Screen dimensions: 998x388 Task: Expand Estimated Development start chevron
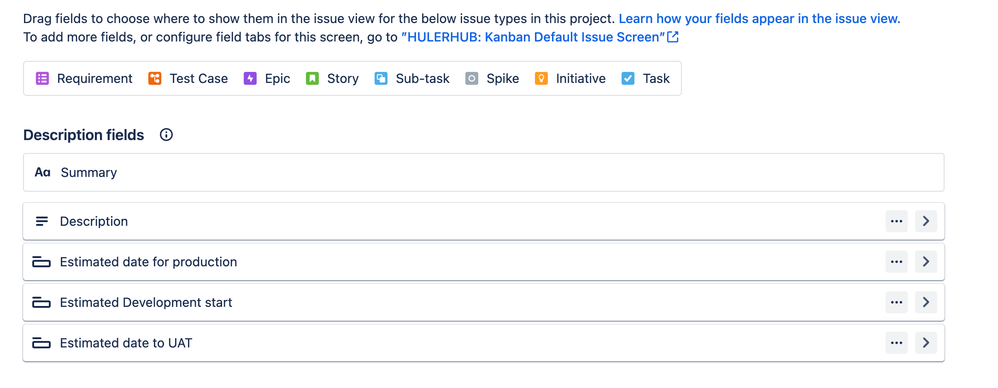pyautogui.click(x=926, y=303)
